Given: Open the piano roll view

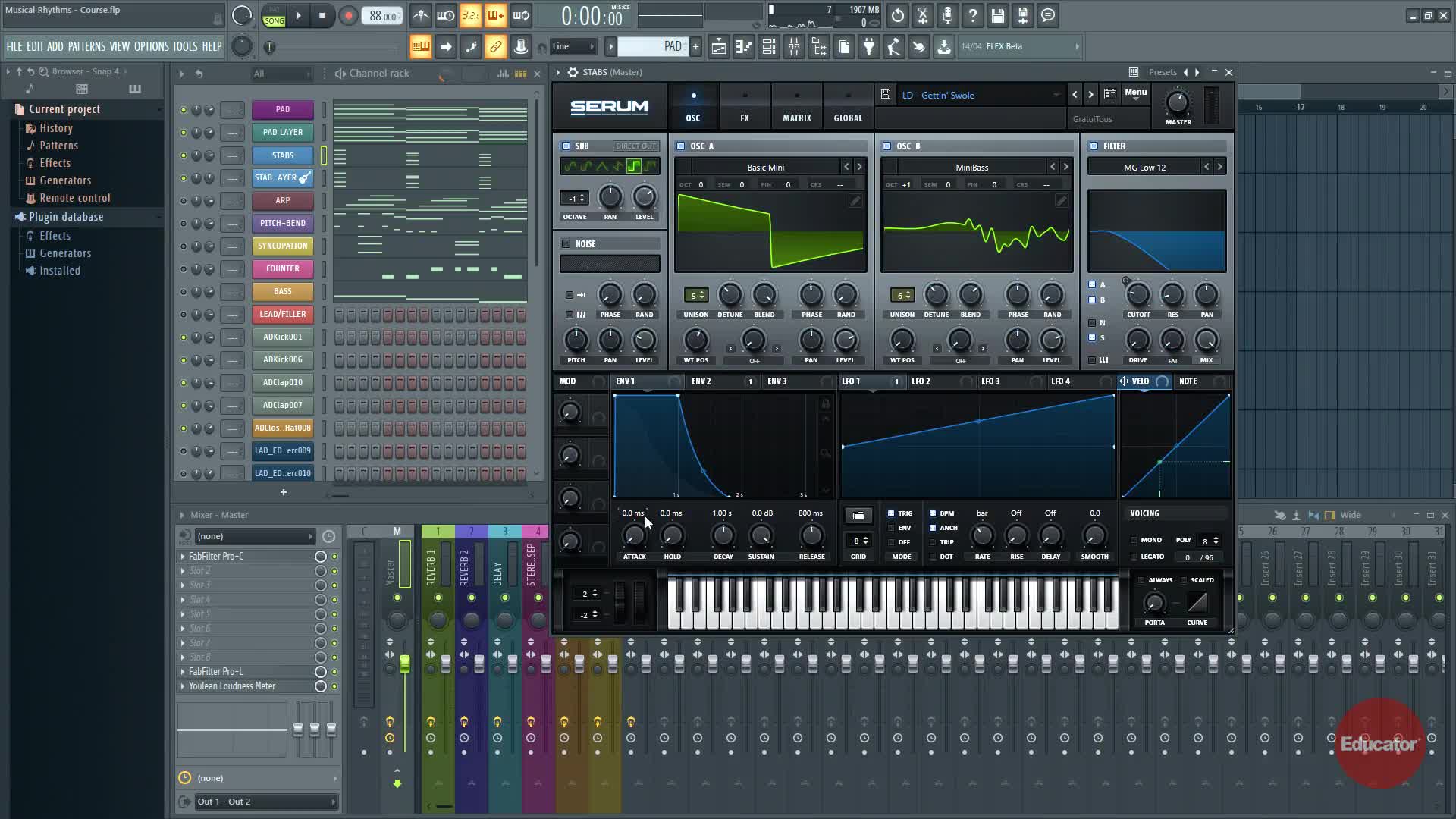Looking at the screenshot, I should 744,47.
